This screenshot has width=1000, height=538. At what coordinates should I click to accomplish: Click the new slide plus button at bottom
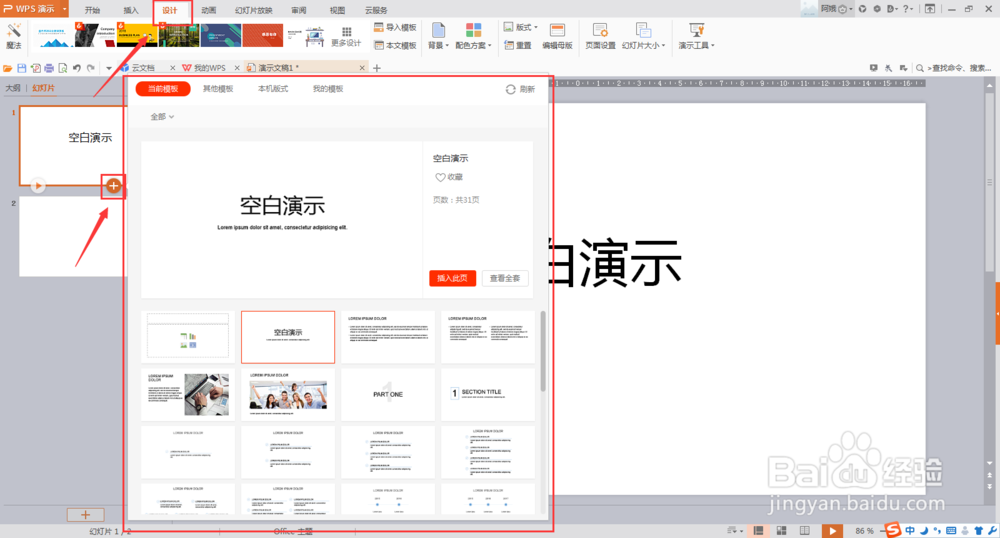tap(85, 514)
